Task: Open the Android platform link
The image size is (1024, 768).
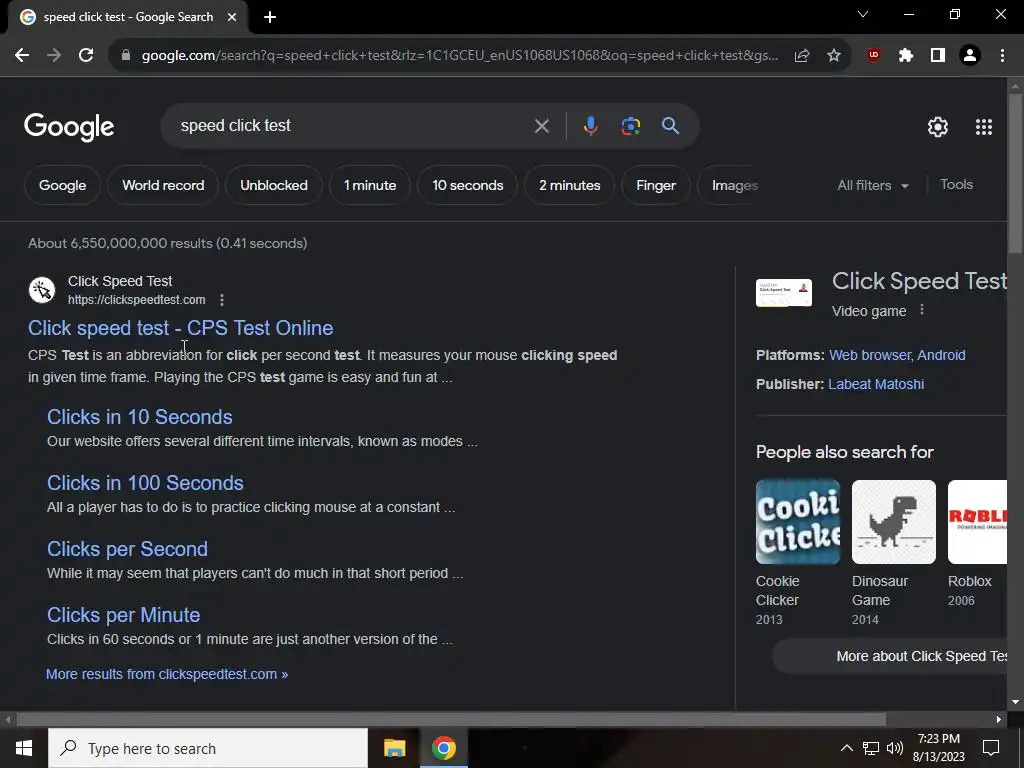Action: click(941, 355)
